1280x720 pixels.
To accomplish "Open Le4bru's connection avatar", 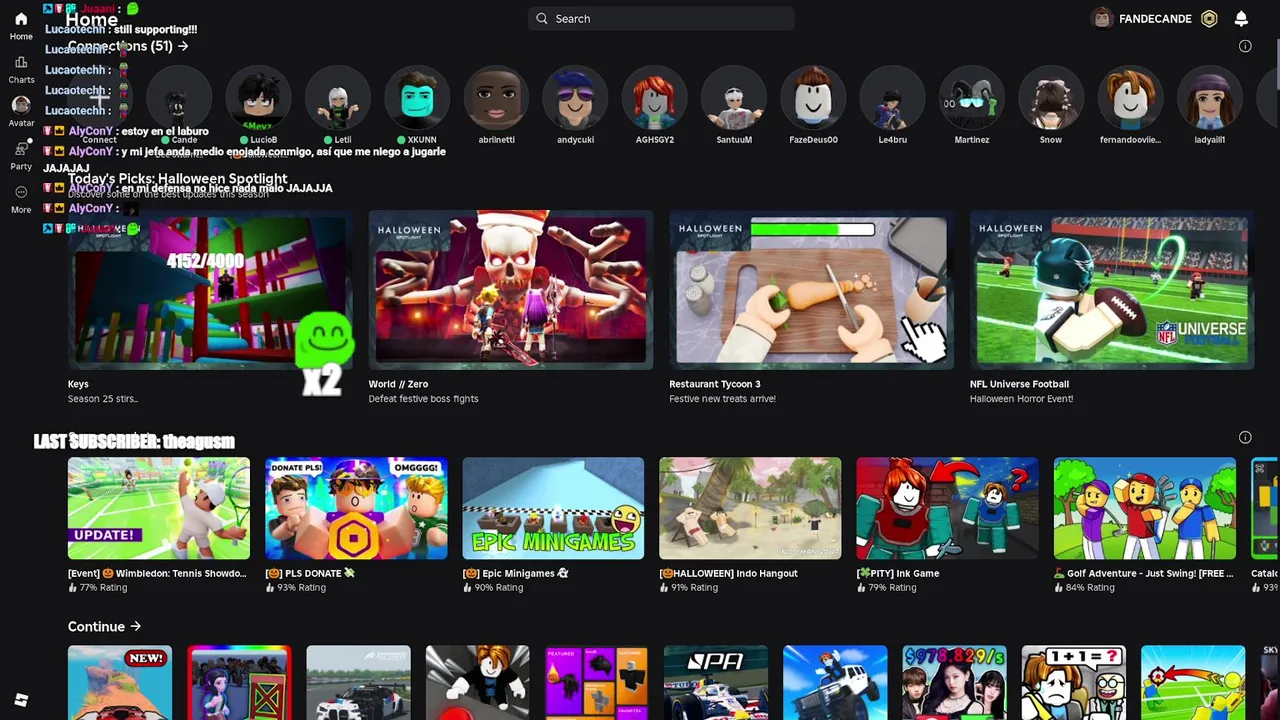I will pyautogui.click(x=892, y=98).
